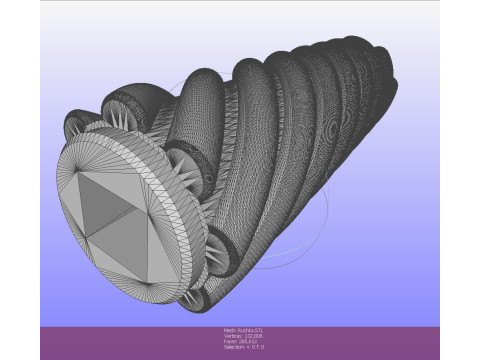The width and height of the screenshot is (480, 360).
Task: Click the 'Mesh: Ruchka.STL' info line
Action: pos(243,330)
